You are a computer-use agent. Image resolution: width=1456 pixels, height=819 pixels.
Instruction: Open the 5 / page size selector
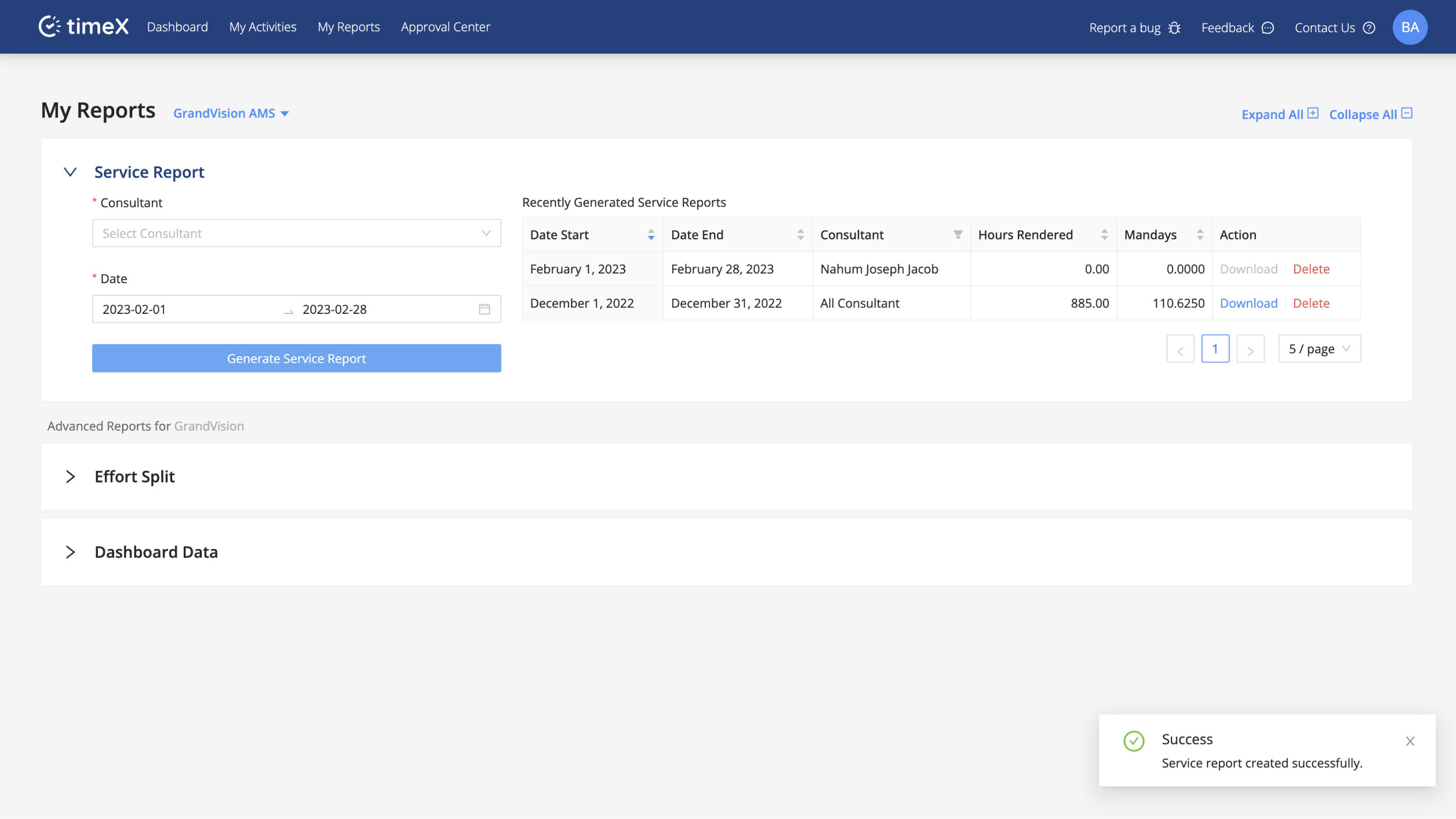pyautogui.click(x=1319, y=348)
